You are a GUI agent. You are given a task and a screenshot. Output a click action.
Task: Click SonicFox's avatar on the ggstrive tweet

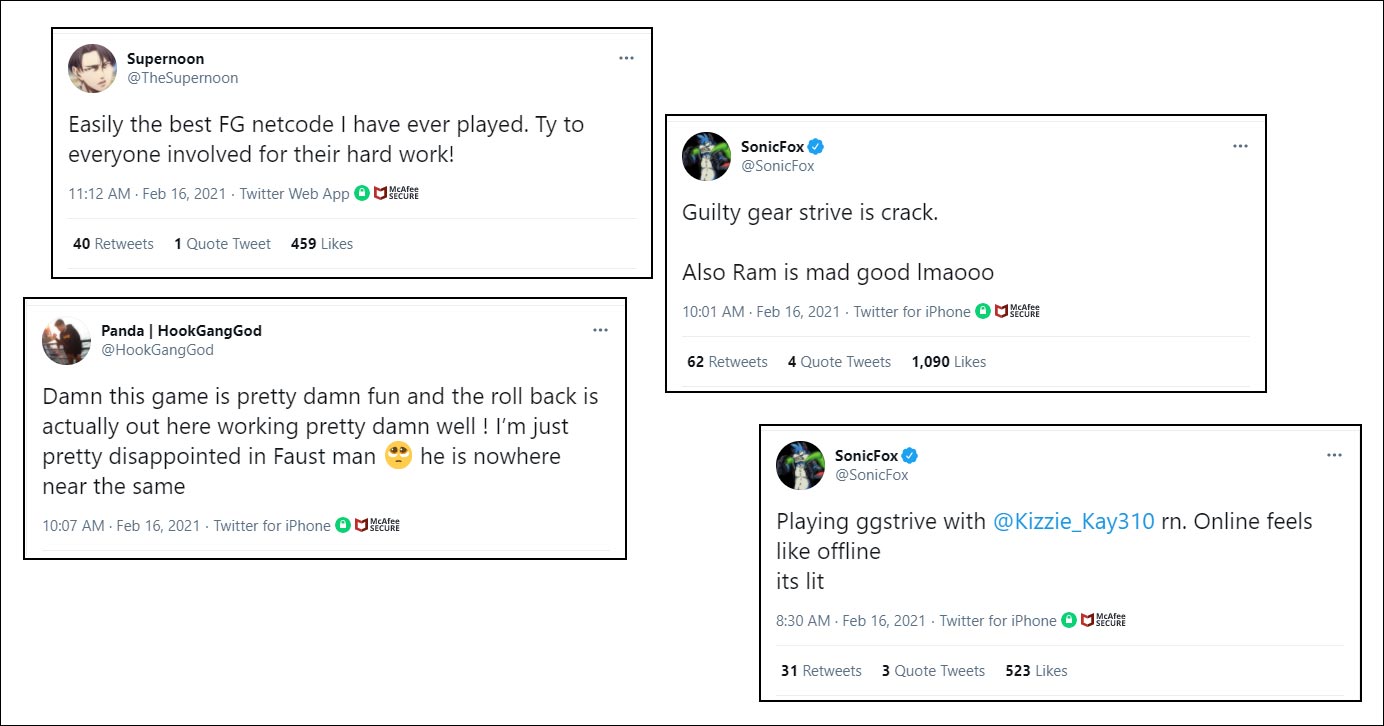tap(800, 465)
